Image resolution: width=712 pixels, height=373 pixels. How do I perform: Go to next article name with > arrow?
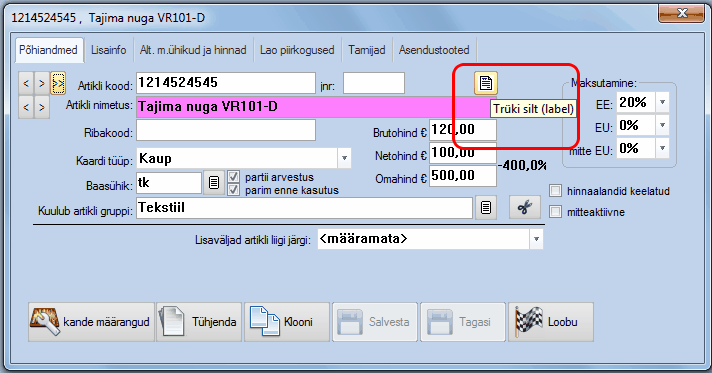tap(42, 108)
